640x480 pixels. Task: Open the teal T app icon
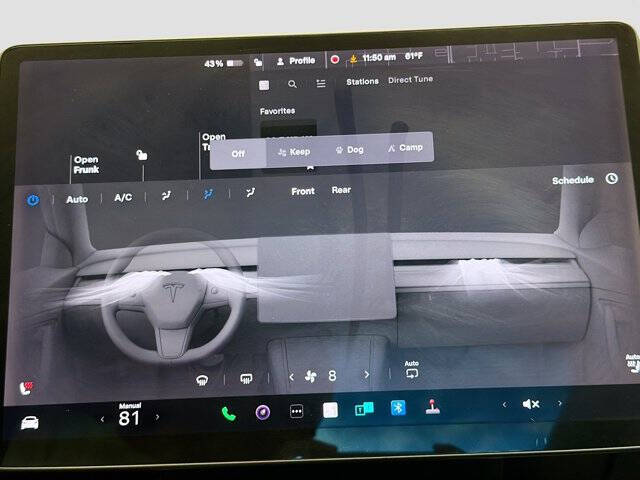point(364,409)
